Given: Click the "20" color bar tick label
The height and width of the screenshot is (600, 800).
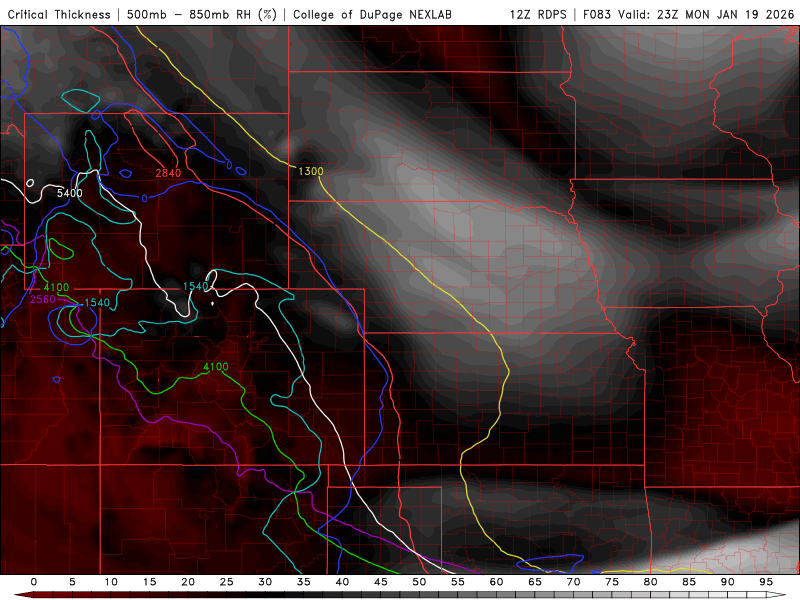Looking at the screenshot, I should pyautogui.click(x=188, y=582).
